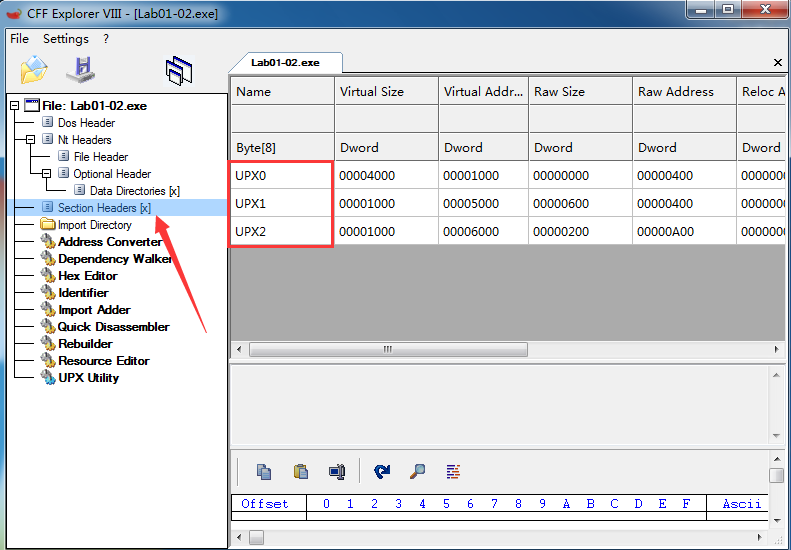Close the Lab01-02.exe tab with the X
The height and width of the screenshot is (550, 791).
click(777, 63)
